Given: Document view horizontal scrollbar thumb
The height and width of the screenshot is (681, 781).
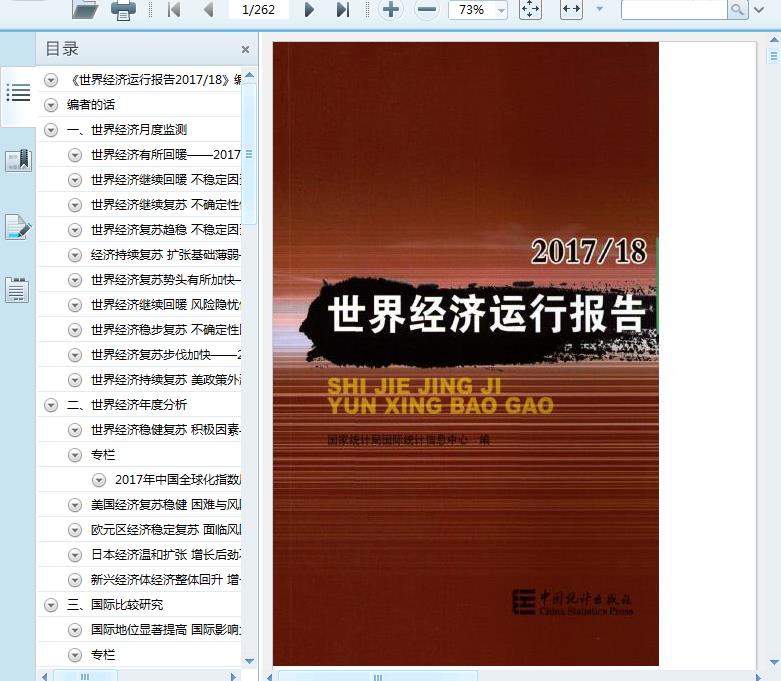Looking at the screenshot, I should point(378,677).
